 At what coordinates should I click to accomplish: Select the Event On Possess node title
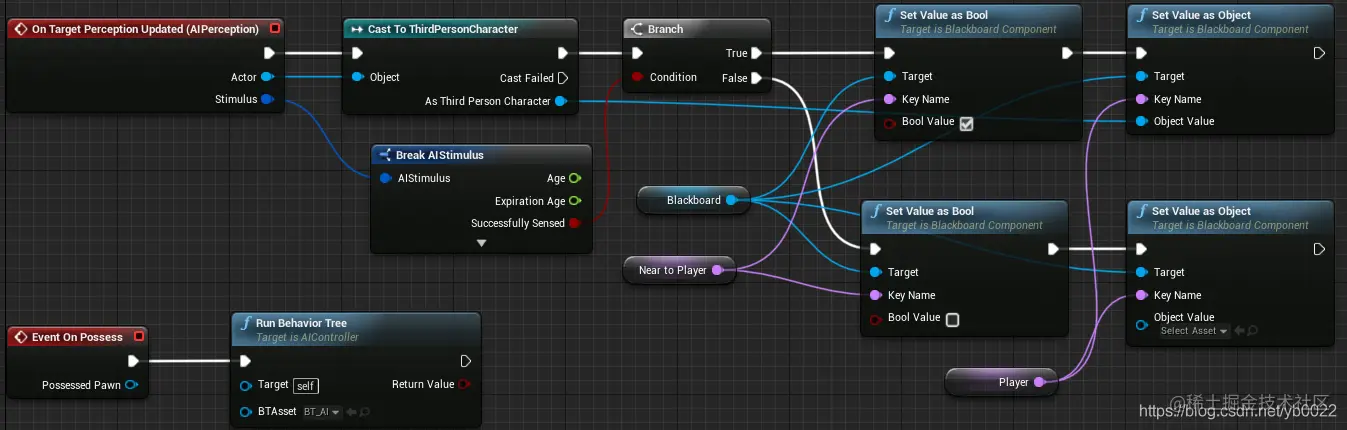click(x=77, y=337)
